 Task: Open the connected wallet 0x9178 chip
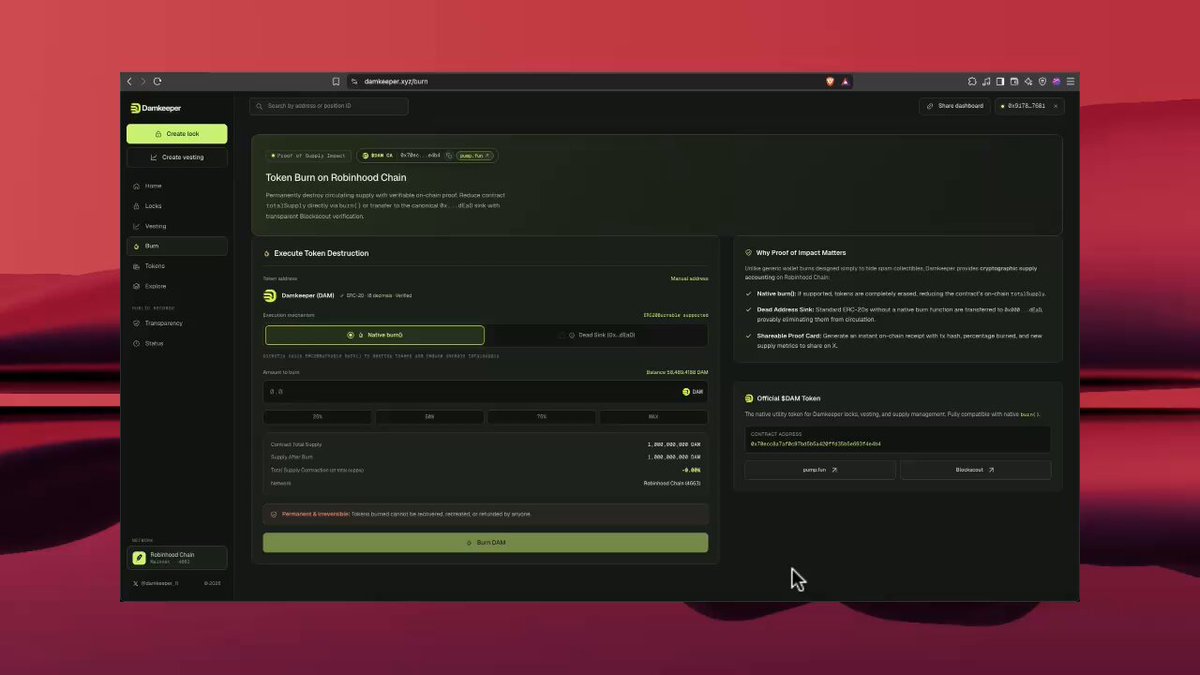pos(1028,106)
